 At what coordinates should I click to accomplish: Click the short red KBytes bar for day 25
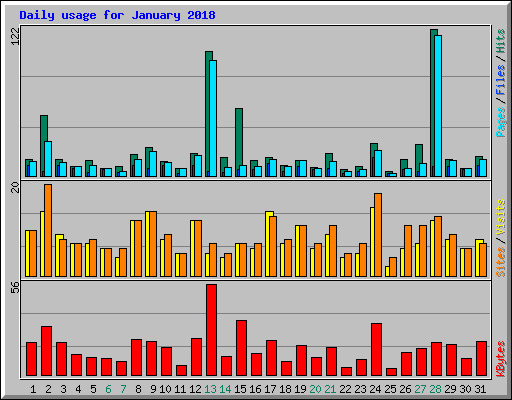pos(391,372)
